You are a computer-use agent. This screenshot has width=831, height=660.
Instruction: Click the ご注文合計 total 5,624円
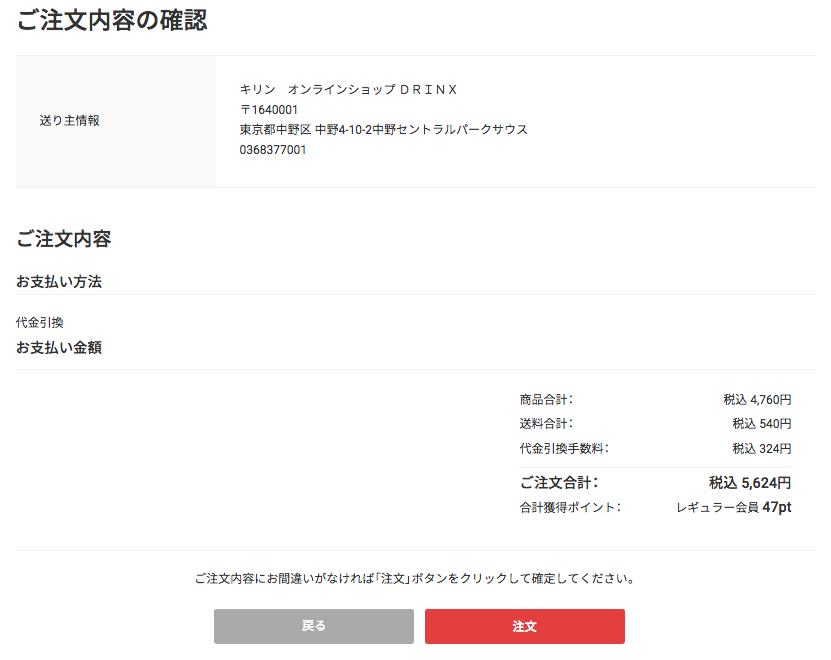coord(750,483)
